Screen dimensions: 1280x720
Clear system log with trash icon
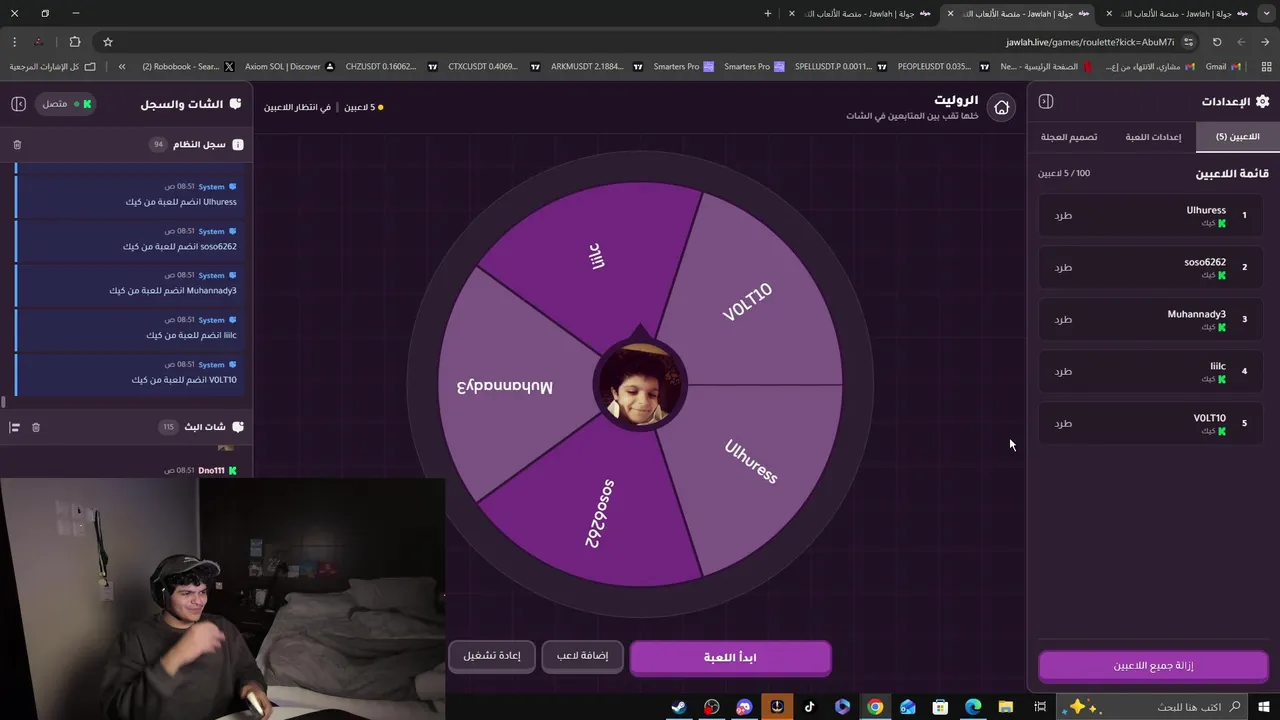pos(17,145)
